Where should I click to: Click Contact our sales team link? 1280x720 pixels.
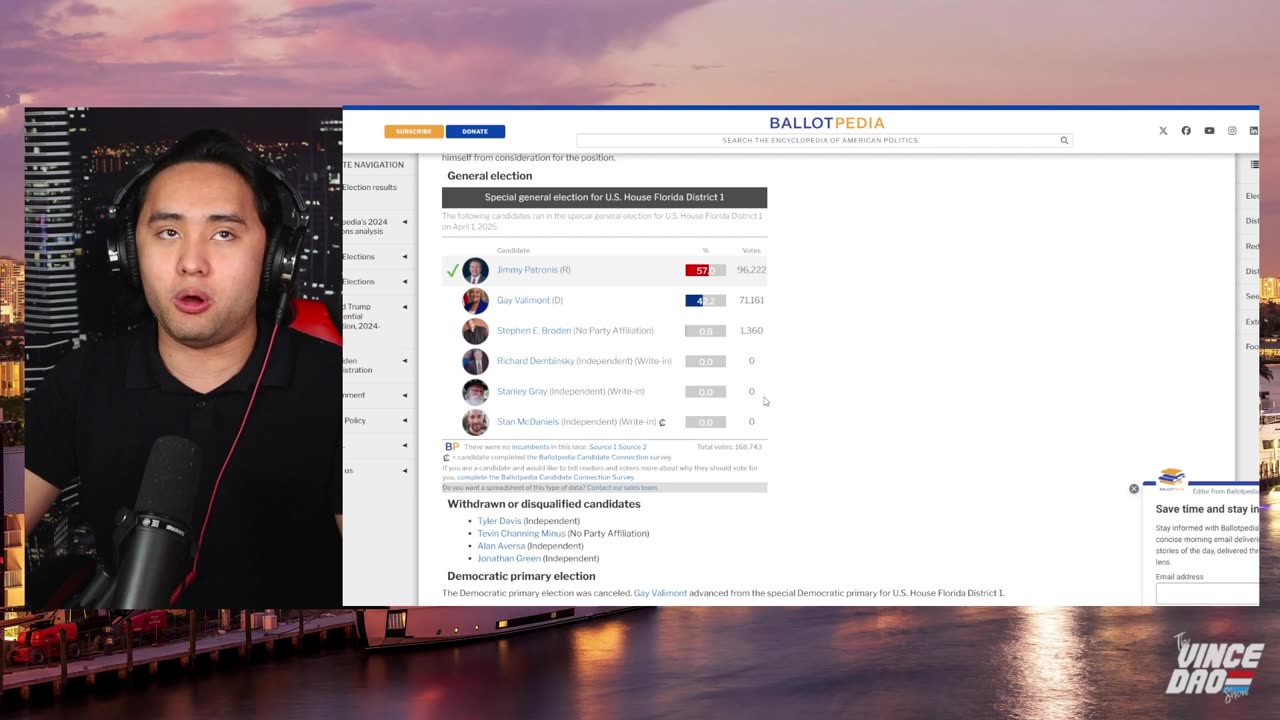(x=622, y=487)
